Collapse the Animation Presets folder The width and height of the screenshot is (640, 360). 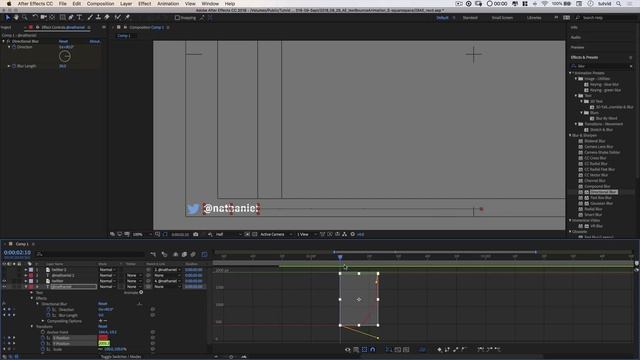[x=571, y=73]
